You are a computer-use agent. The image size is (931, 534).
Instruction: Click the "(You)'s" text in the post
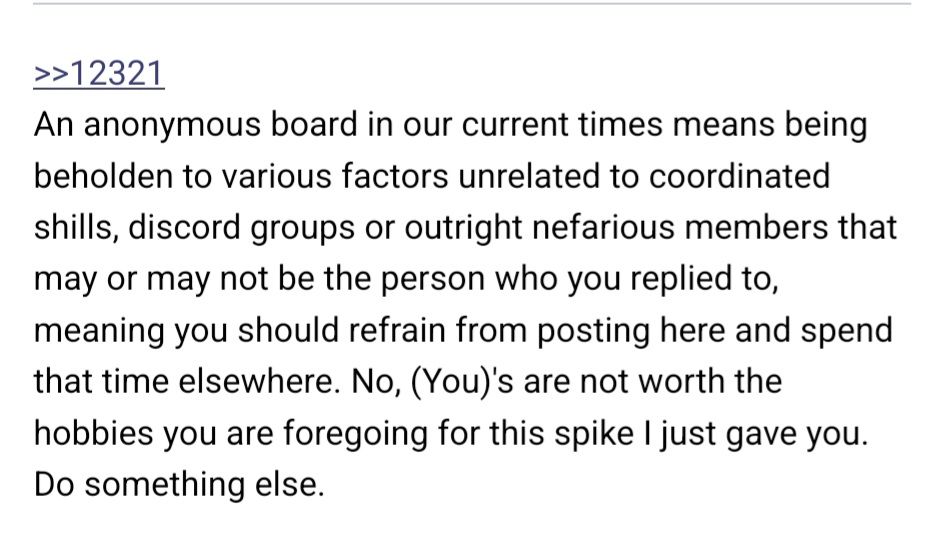(x=455, y=381)
